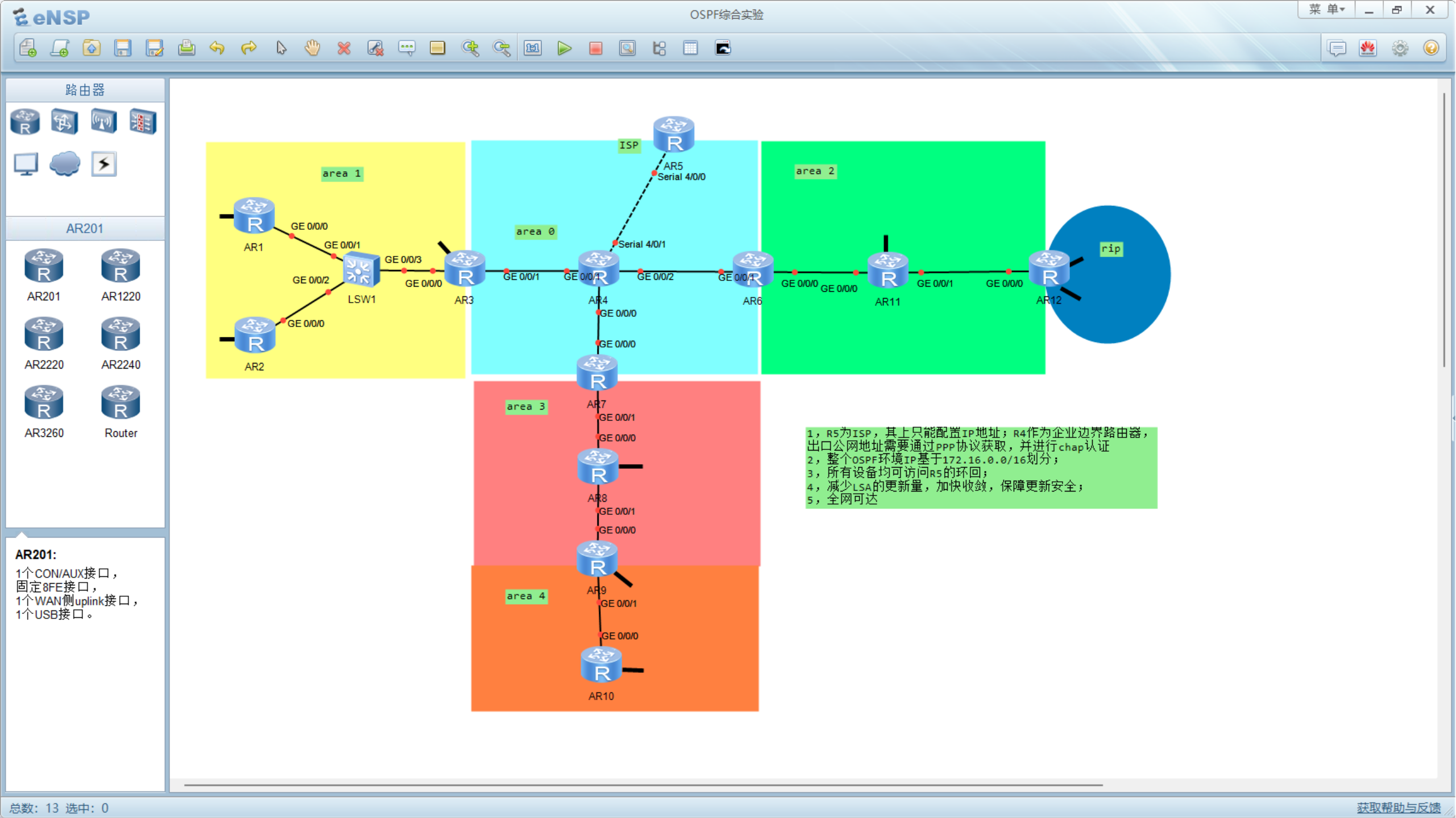
Task: Select AR2220 router model
Action: point(44,335)
